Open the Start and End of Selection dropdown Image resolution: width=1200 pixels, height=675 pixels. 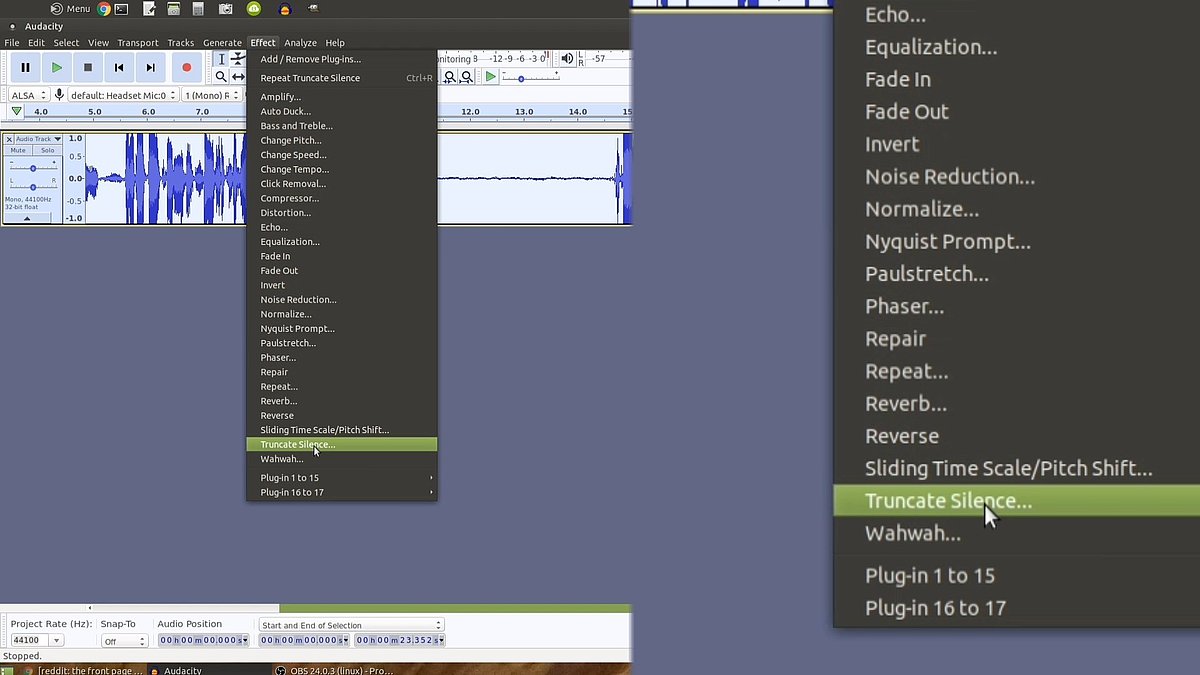(x=350, y=625)
